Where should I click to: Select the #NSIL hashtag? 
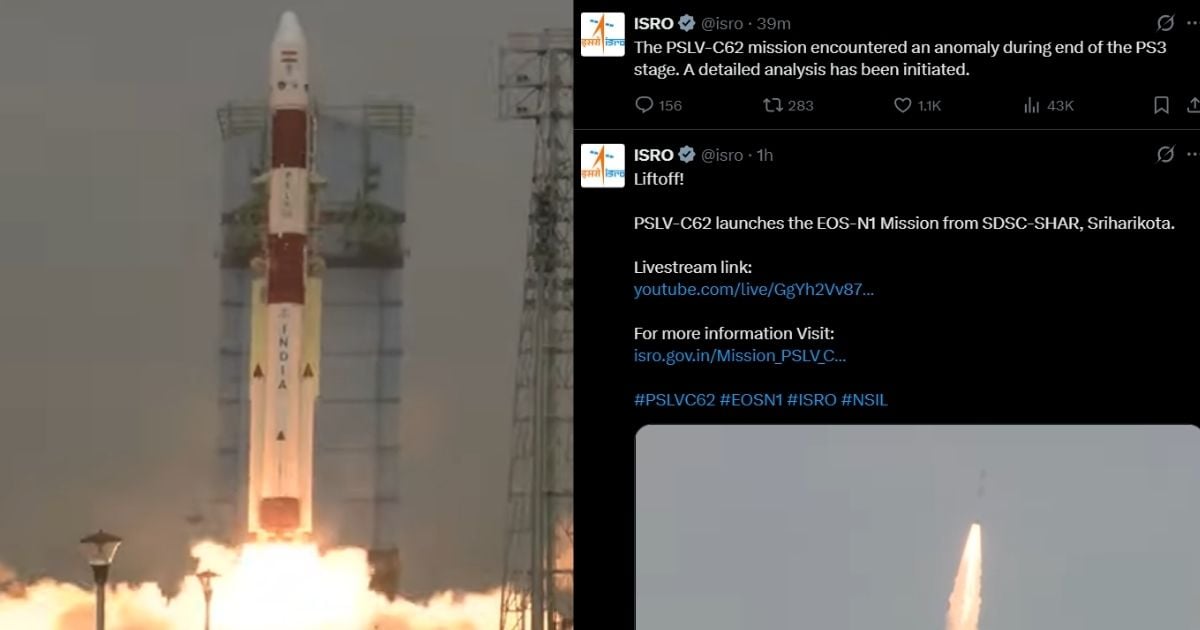(864, 400)
